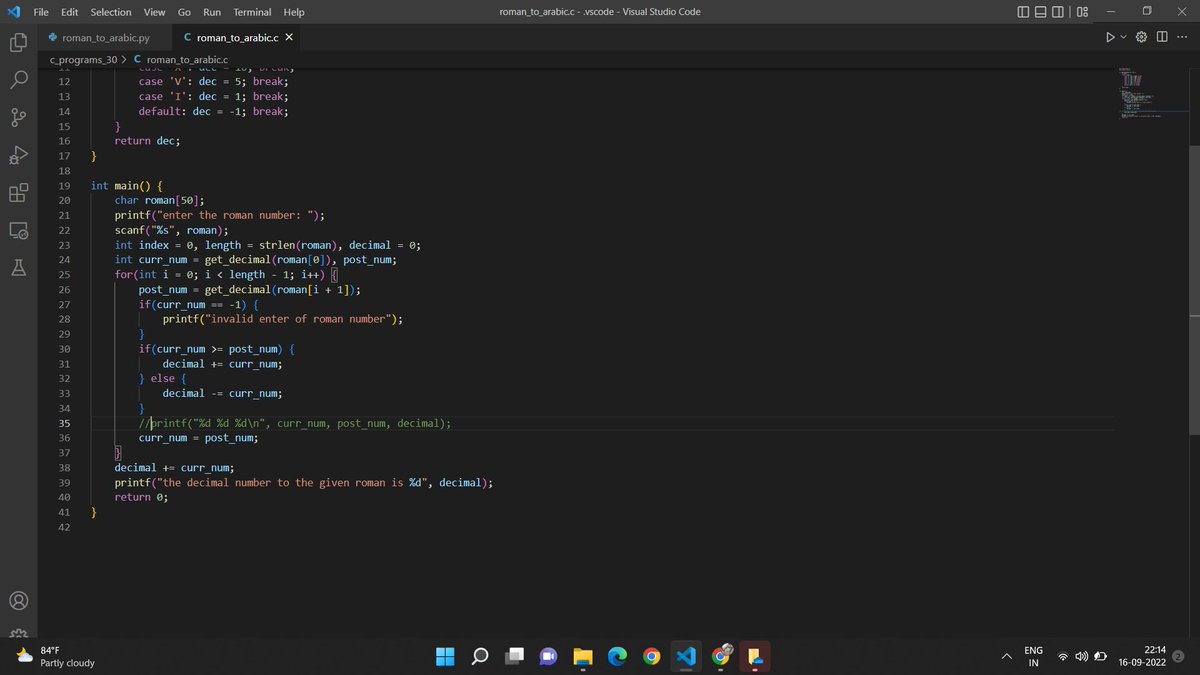Switch to the roman_to_arabic.py tab

tap(105, 38)
